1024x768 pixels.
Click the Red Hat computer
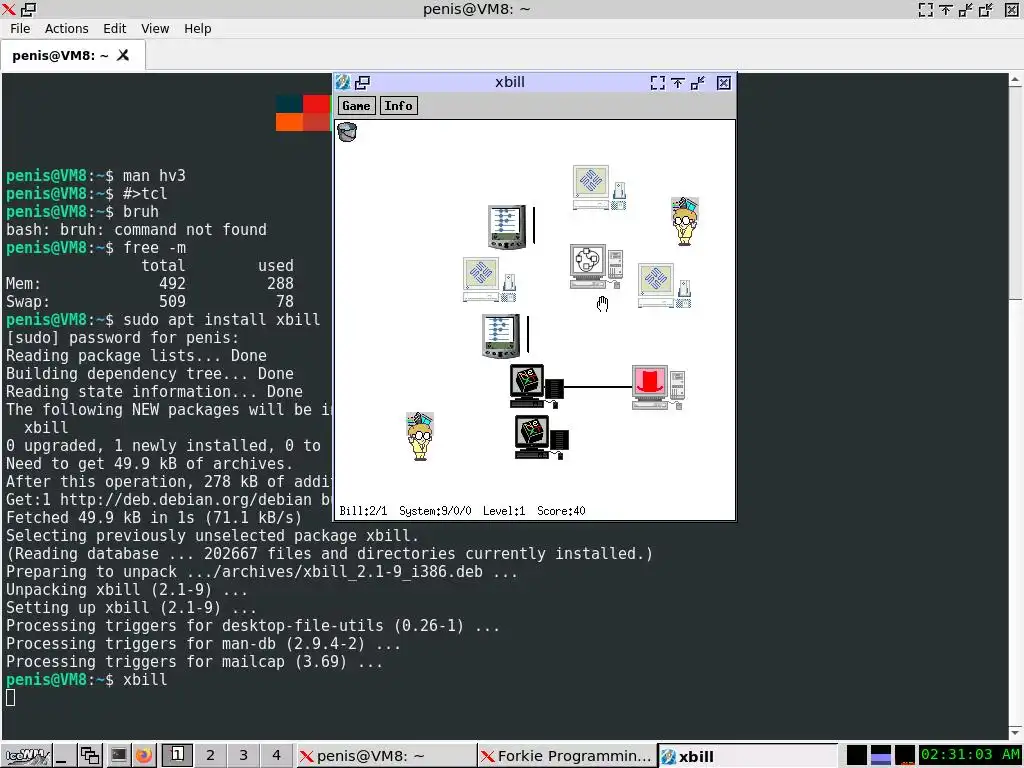658,387
